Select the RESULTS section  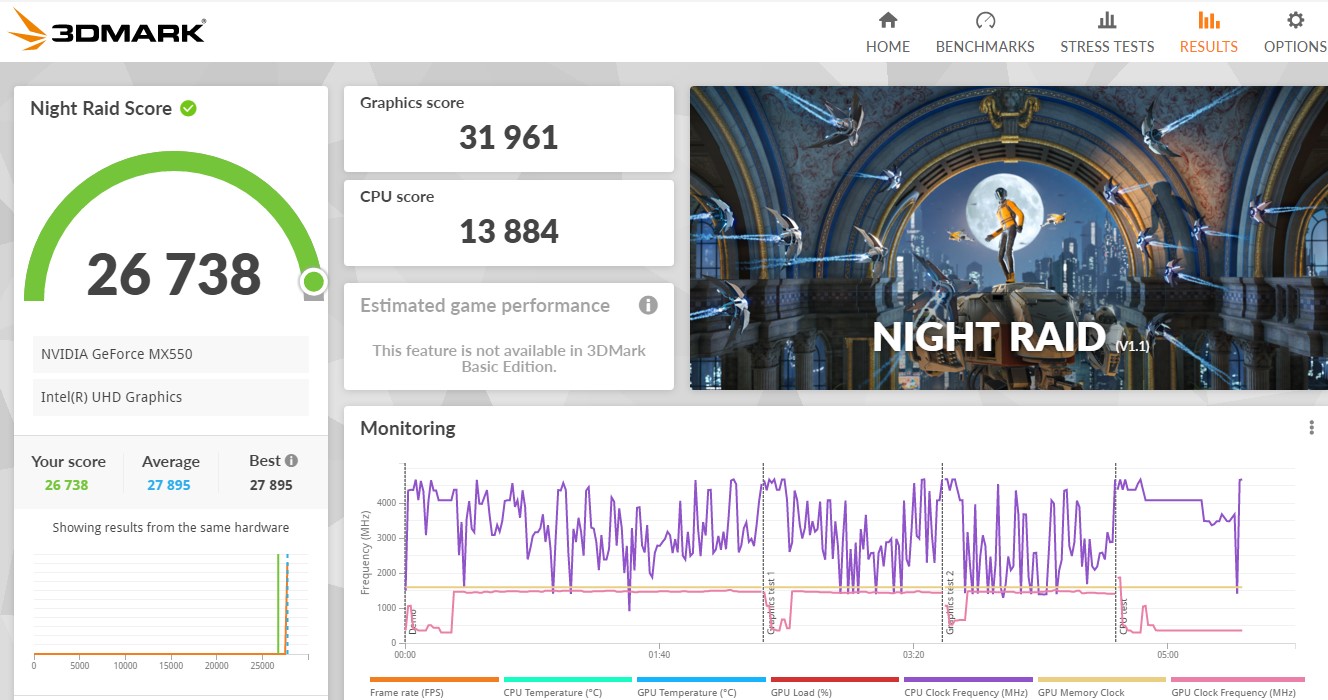pyautogui.click(x=1208, y=32)
